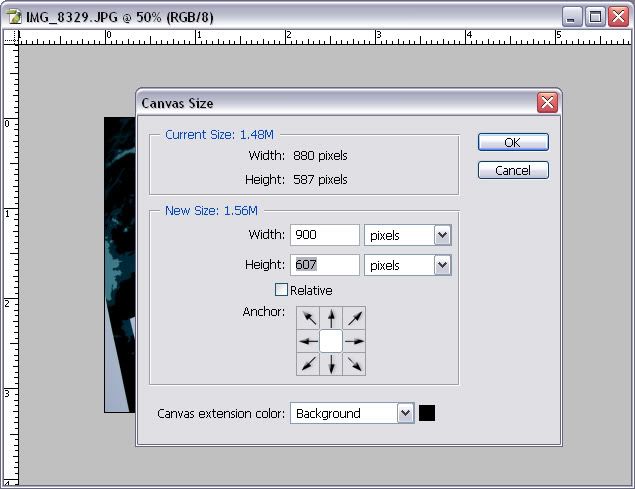
Task: Select the center anchor square
Action: click(x=331, y=341)
